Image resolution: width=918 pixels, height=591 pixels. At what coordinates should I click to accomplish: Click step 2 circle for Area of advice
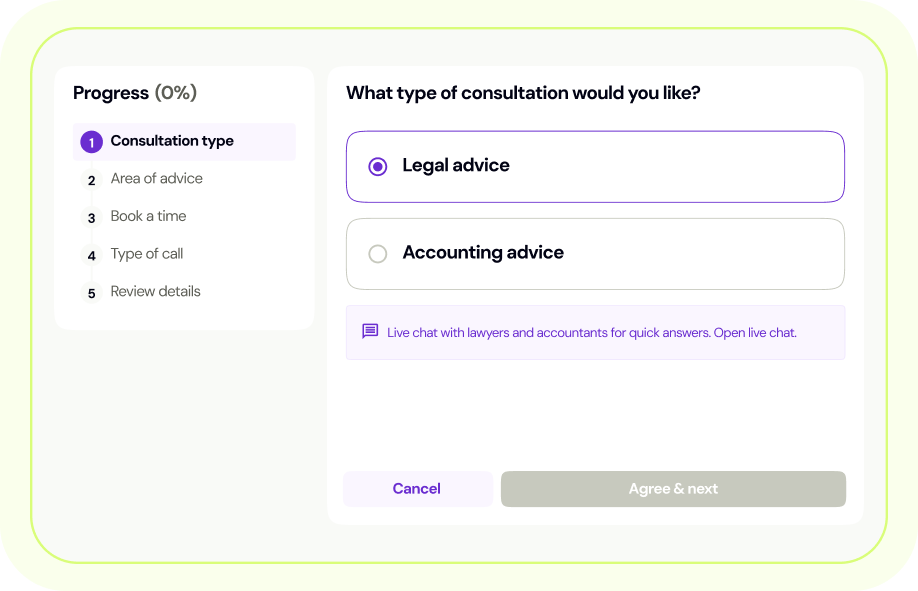(91, 180)
